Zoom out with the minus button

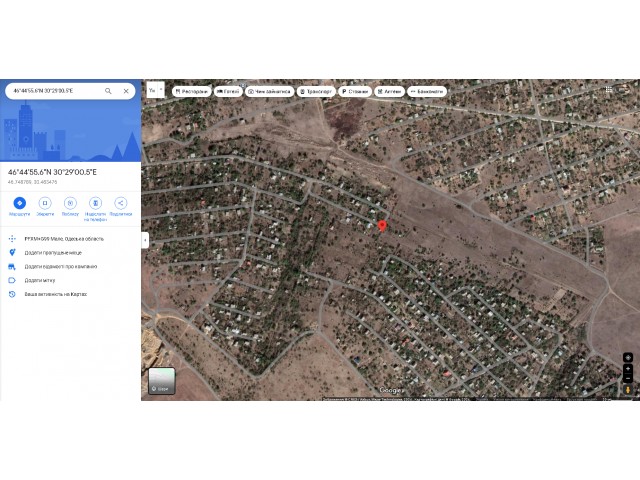pos(628,379)
